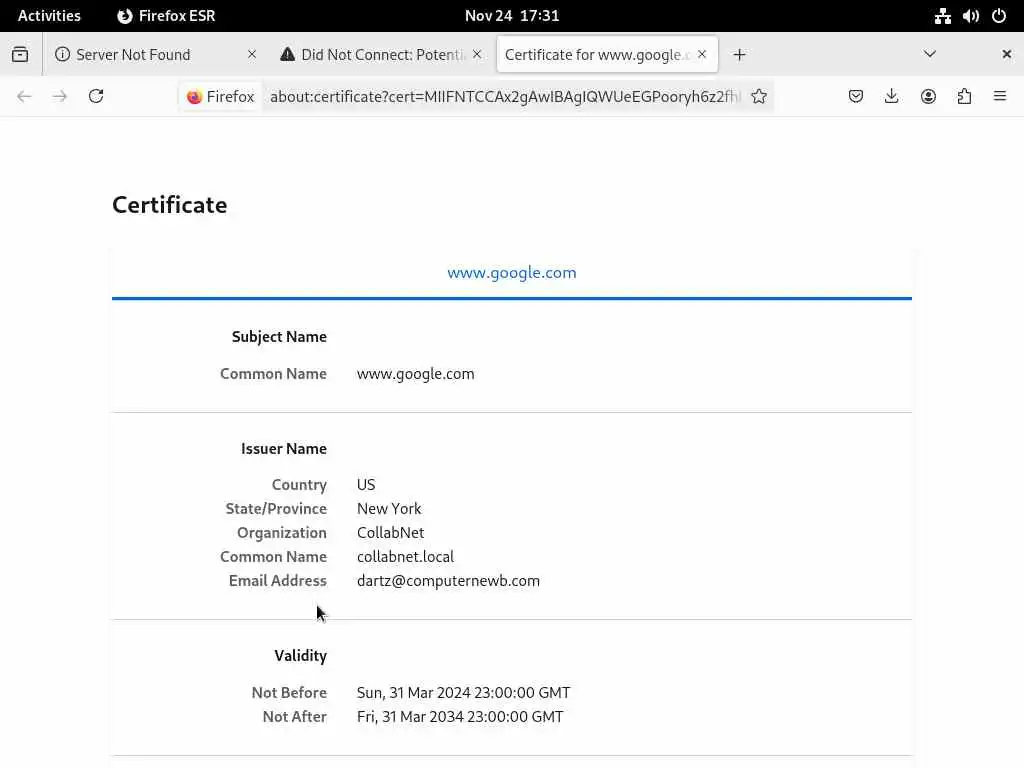Close the Did Not Connect tab

point(477,54)
